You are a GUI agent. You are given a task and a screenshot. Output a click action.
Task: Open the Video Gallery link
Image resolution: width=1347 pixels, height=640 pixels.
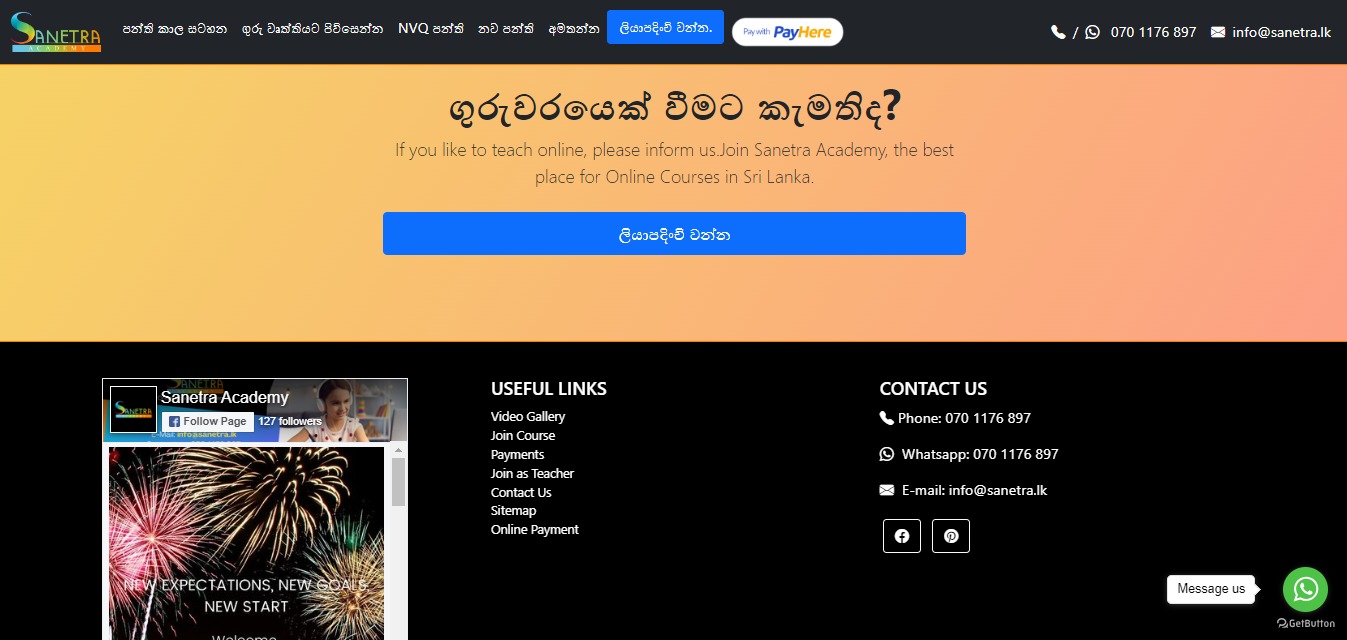(528, 416)
